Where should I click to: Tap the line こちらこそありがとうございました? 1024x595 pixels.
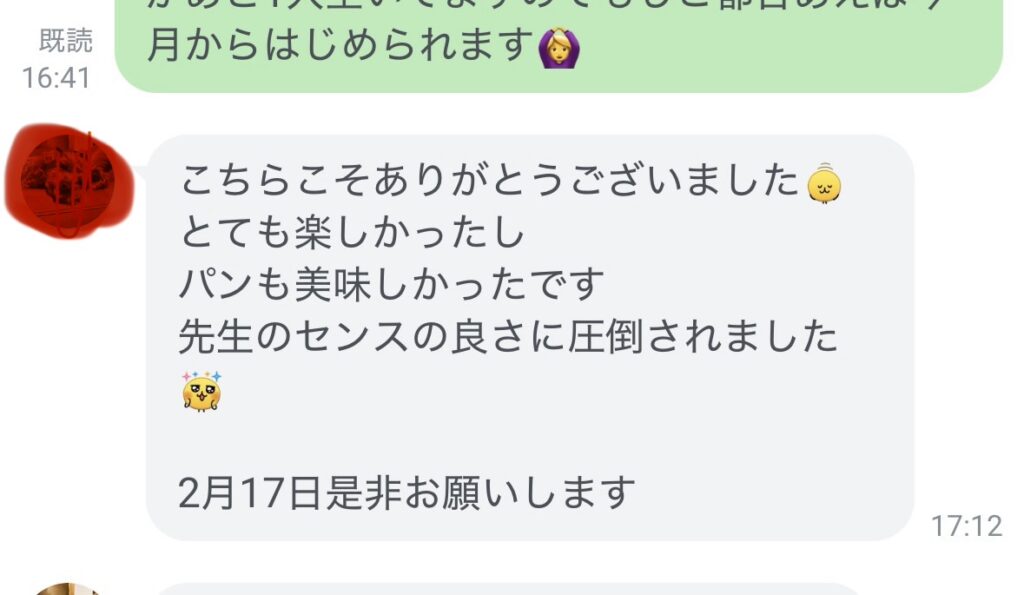pyautogui.click(x=489, y=180)
